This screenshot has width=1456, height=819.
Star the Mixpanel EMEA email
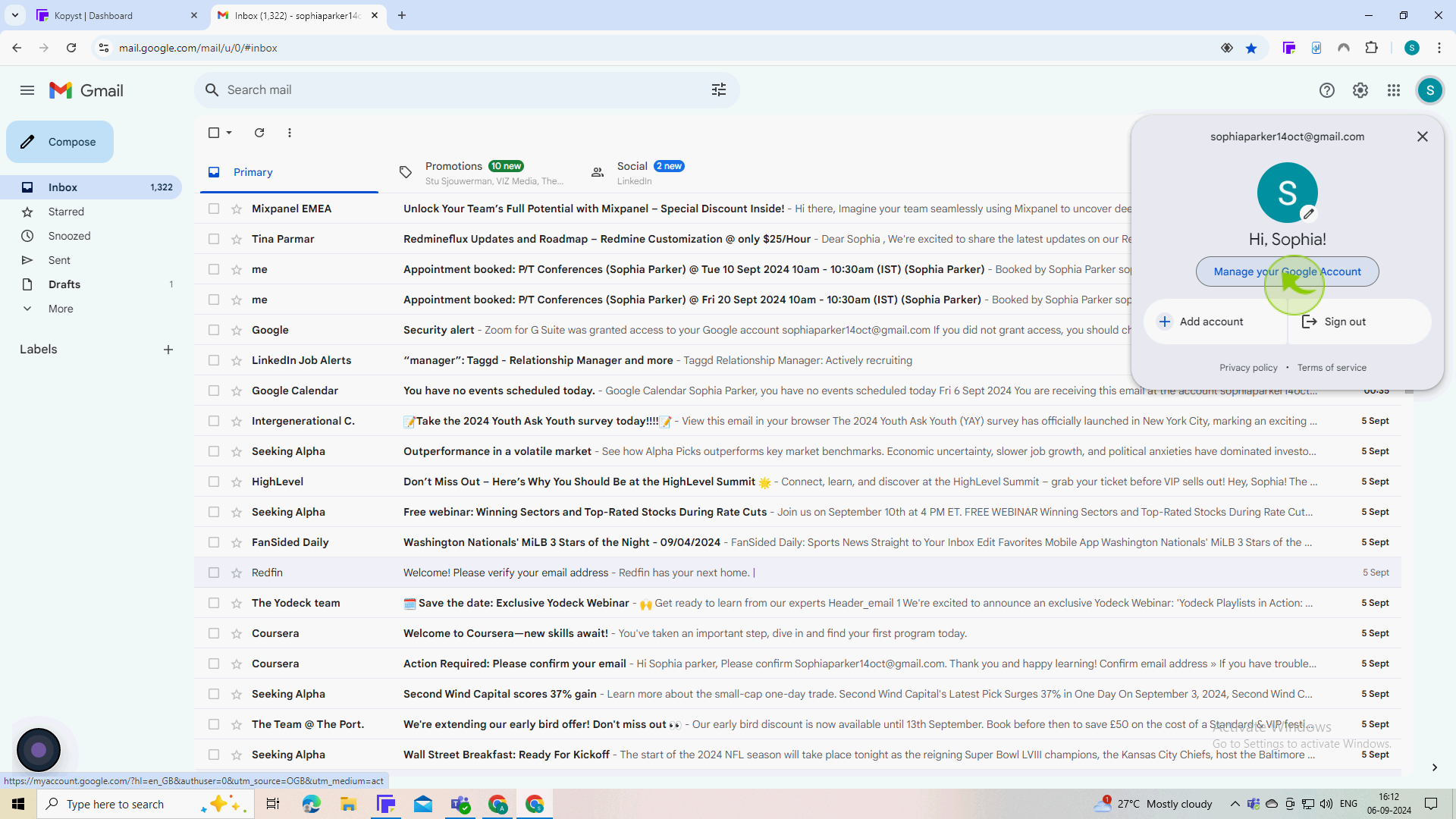[x=237, y=209]
